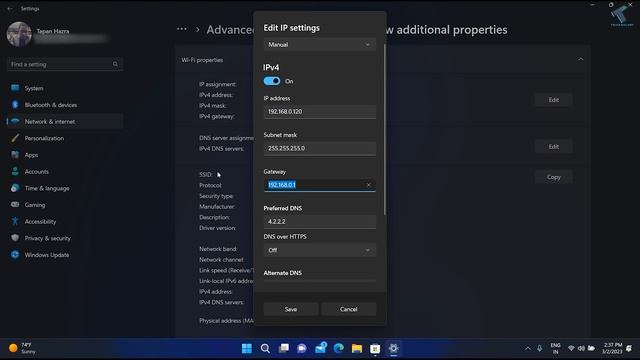Open Task View on taskbar
The width and height of the screenshot is (640, 360).
[284, 348]
